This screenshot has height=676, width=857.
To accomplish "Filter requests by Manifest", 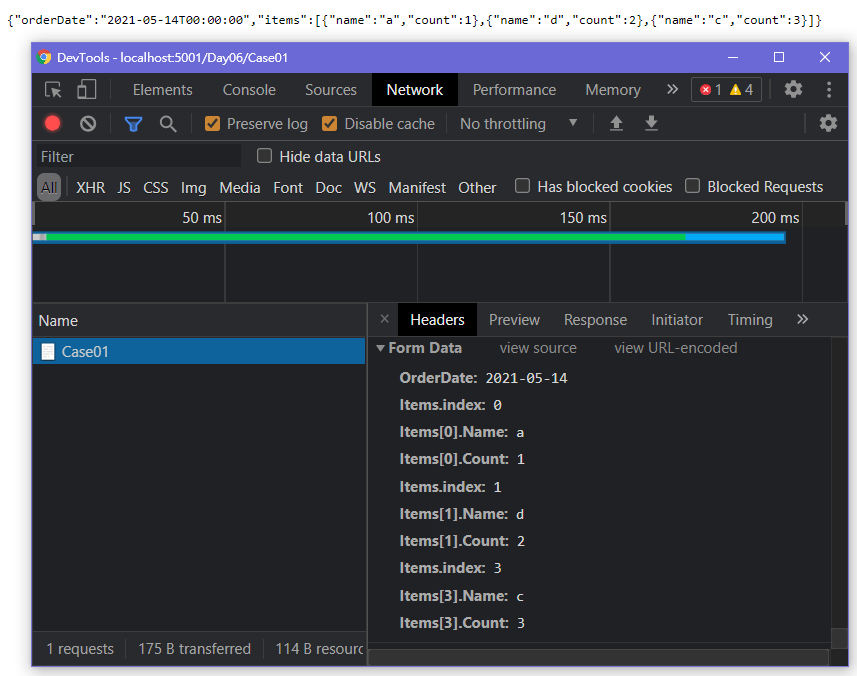I will pos(417,187).
